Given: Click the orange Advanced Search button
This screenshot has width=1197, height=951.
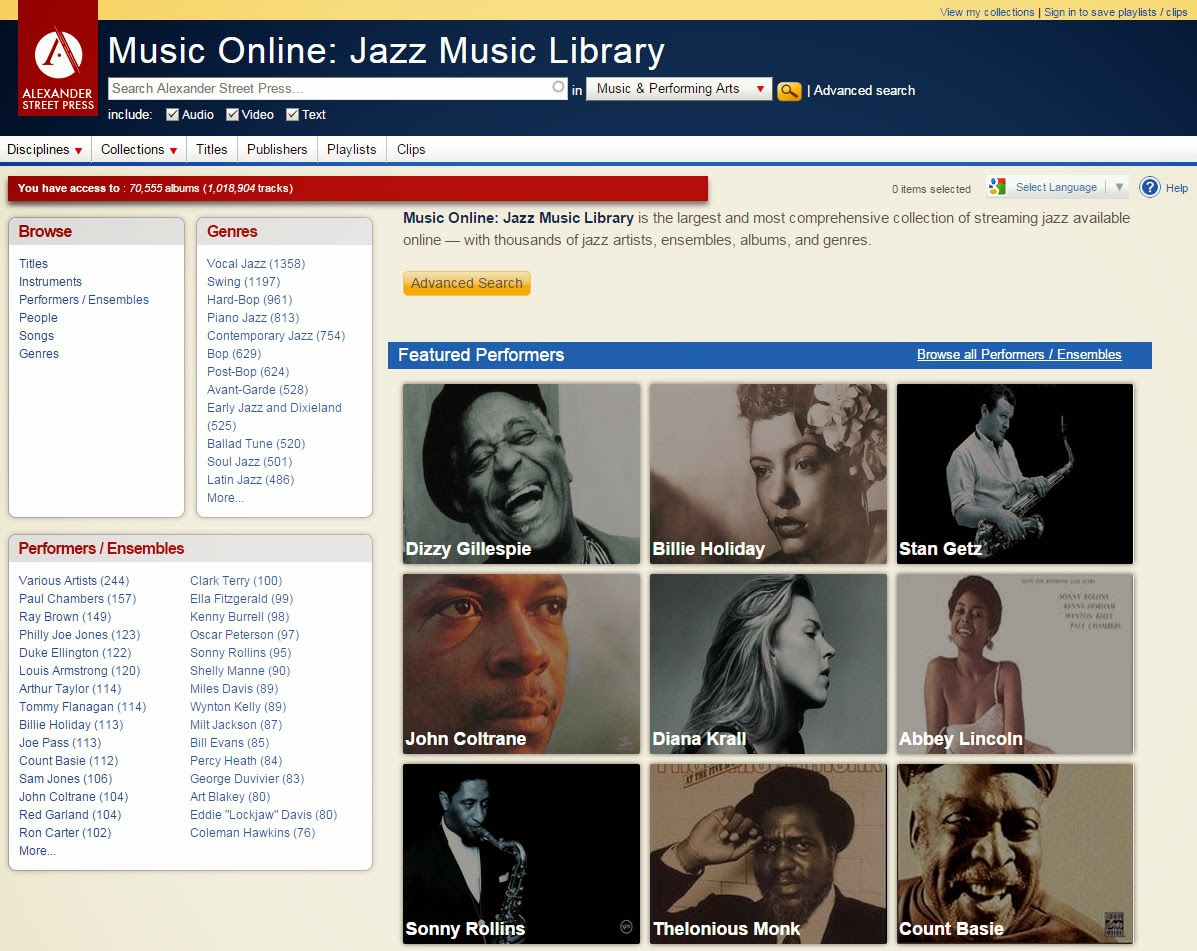Looking at the screenshot, I should coord(466,283).
